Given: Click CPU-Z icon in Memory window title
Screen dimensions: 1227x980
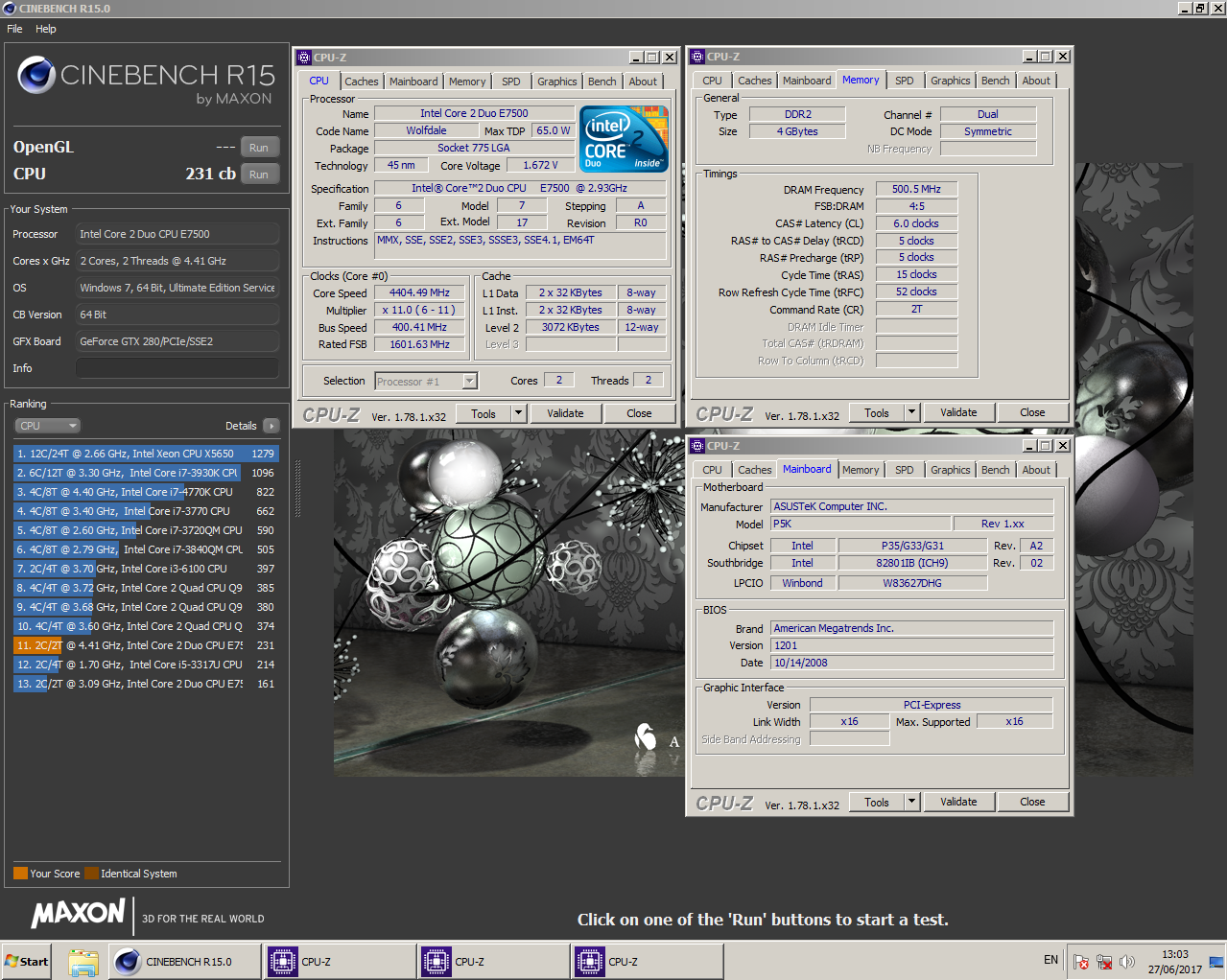Looking at the screenshot, I should pyautogui.click(x=697, y=57).
